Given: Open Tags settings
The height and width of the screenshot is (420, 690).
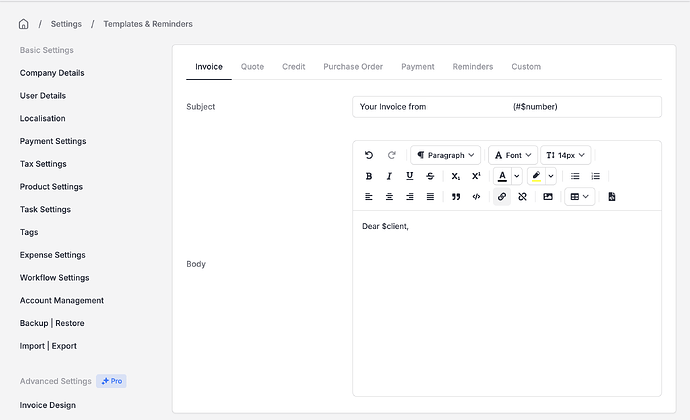Looking at the screenshot, I should coord(29,232).
